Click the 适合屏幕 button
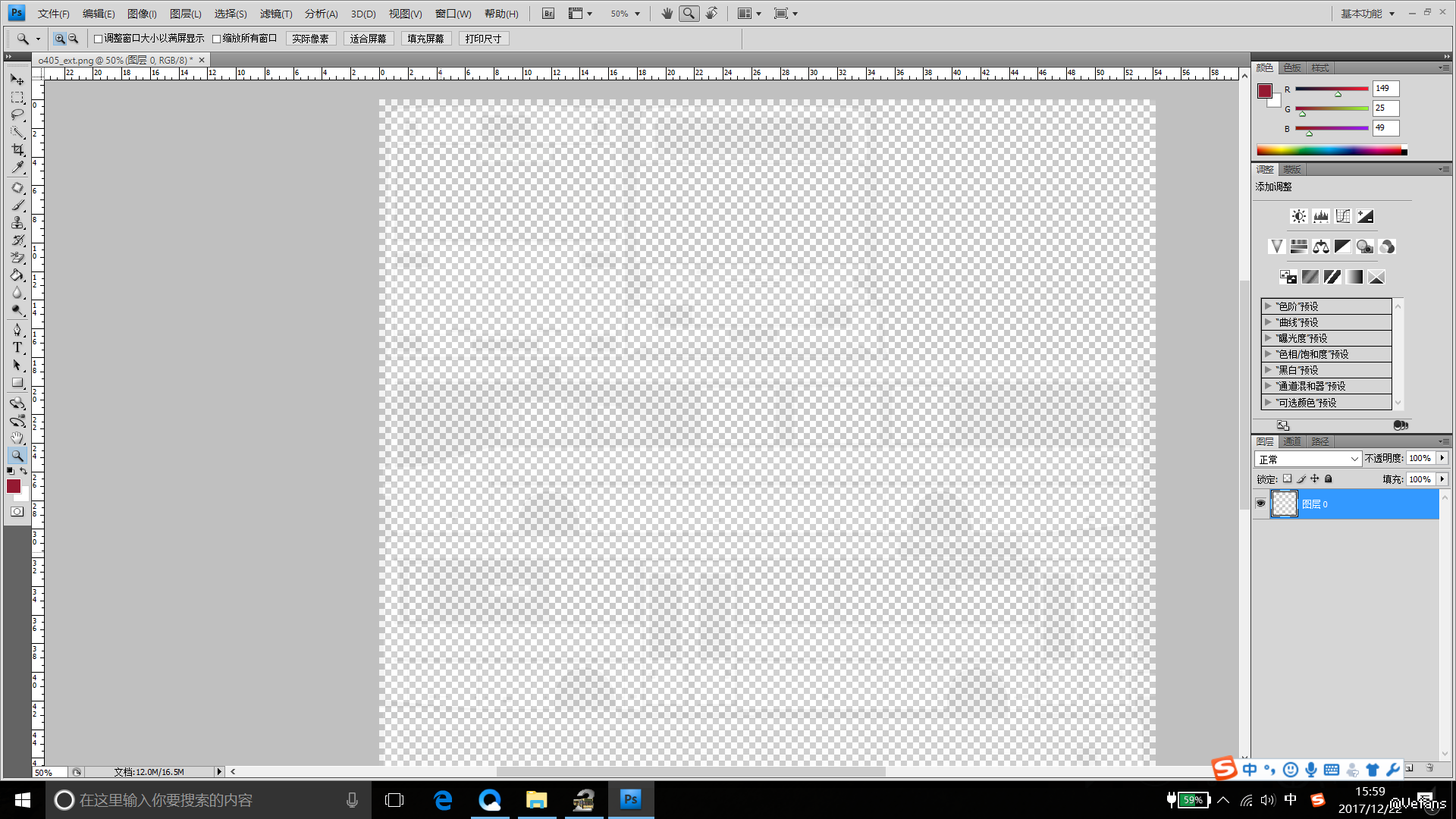The width and height of the screenshot is (1456, 819). coord(368,39)
